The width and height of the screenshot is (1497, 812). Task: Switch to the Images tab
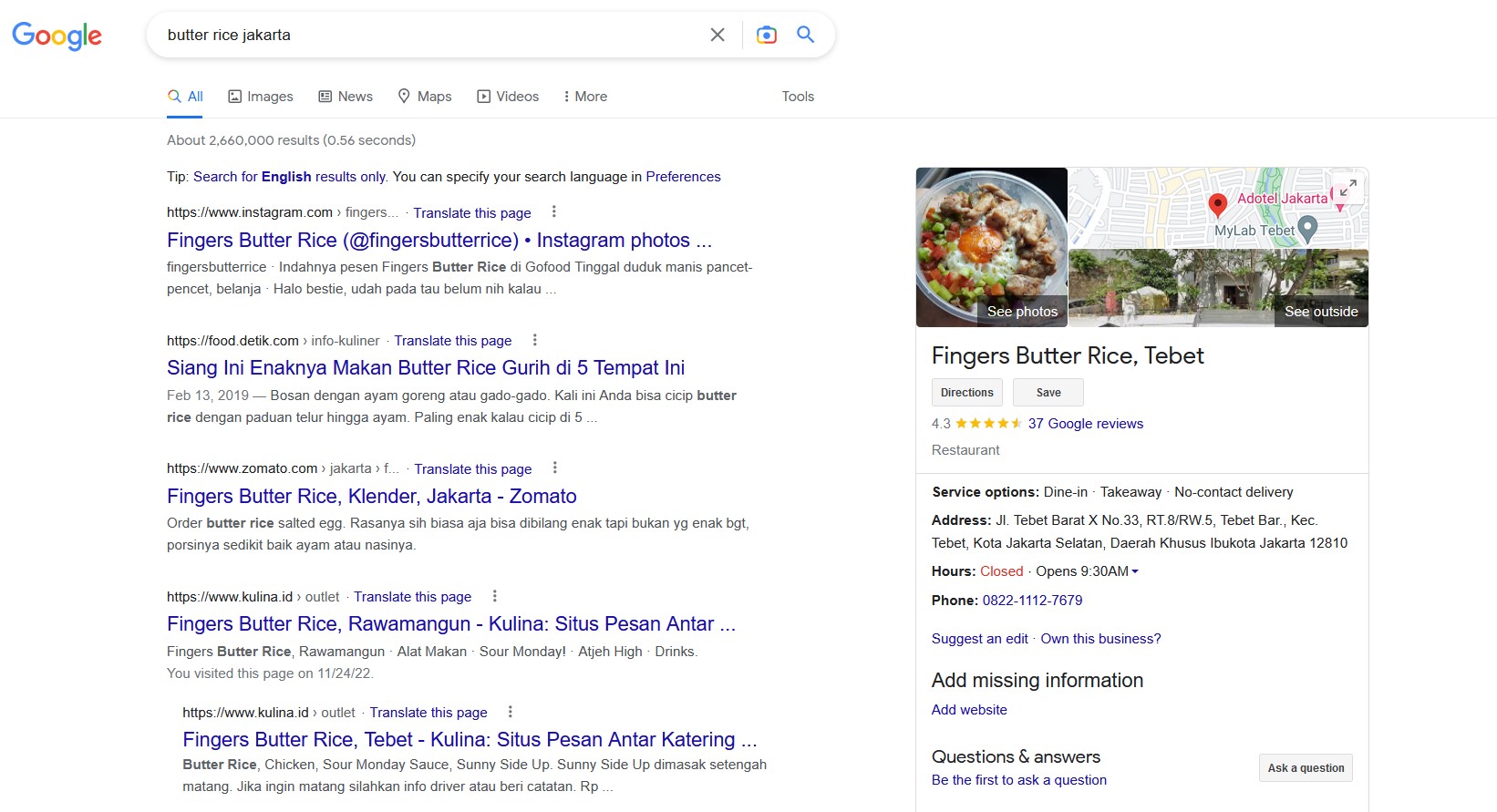click(x=261, y=97)
